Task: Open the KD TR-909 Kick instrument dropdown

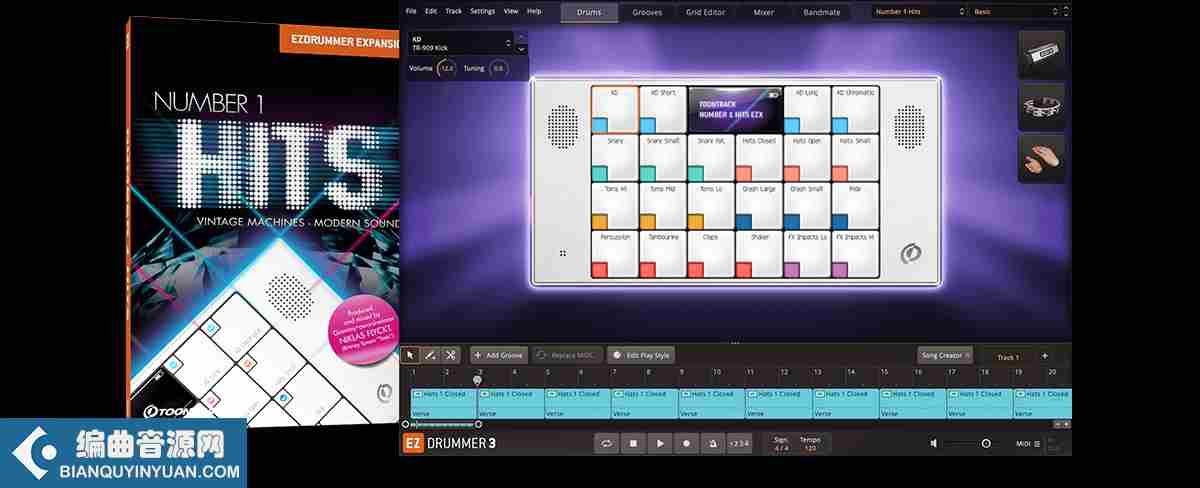Action: (461, 43)
